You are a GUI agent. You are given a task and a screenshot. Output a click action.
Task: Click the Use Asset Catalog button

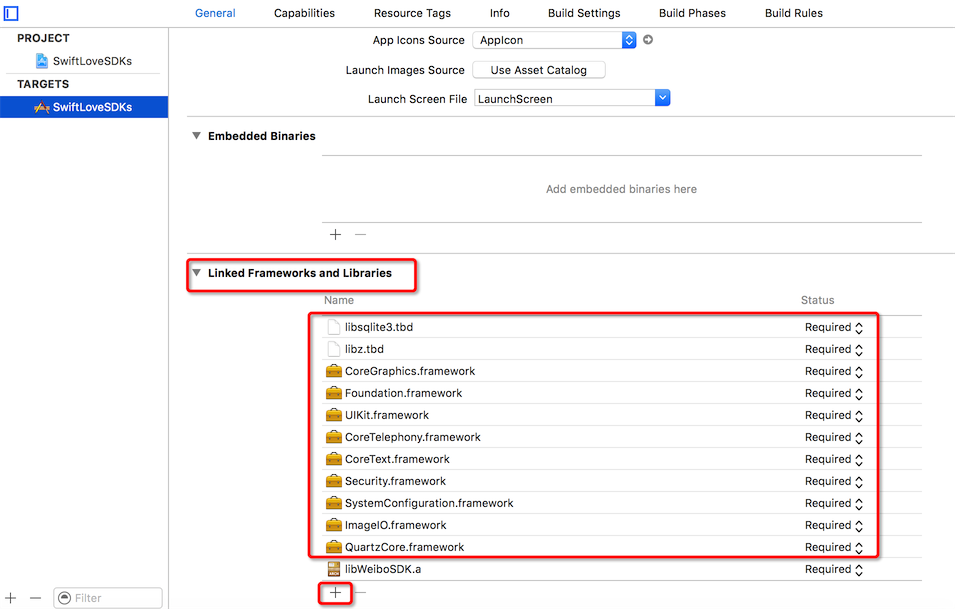(x=539, y=70)
